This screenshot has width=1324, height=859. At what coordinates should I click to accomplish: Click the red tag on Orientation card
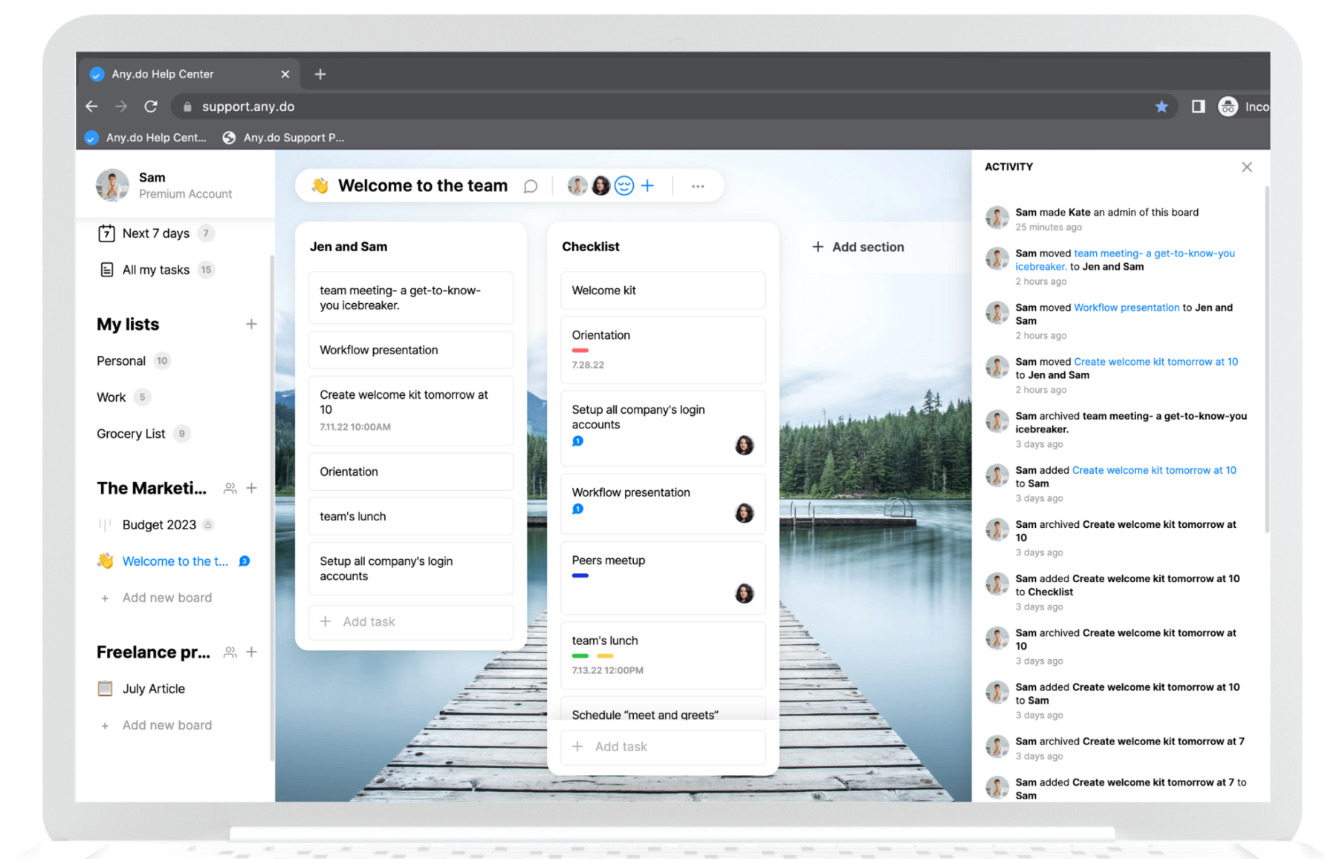580,351
